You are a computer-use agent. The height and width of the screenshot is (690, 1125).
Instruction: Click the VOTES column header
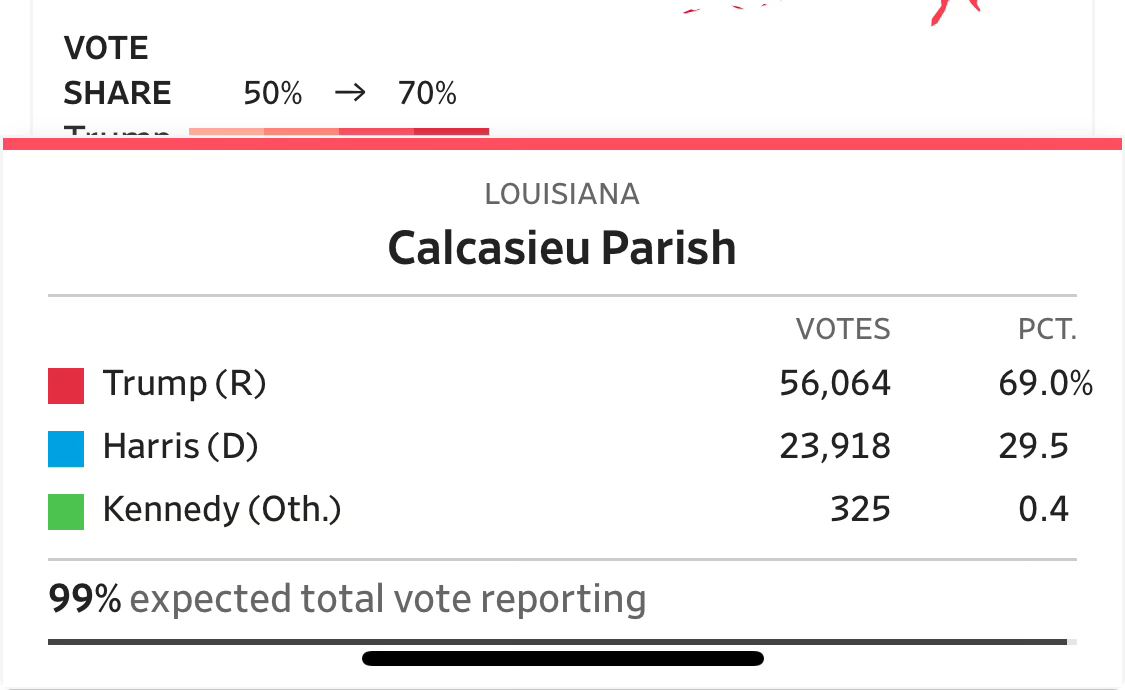point(842,329)
